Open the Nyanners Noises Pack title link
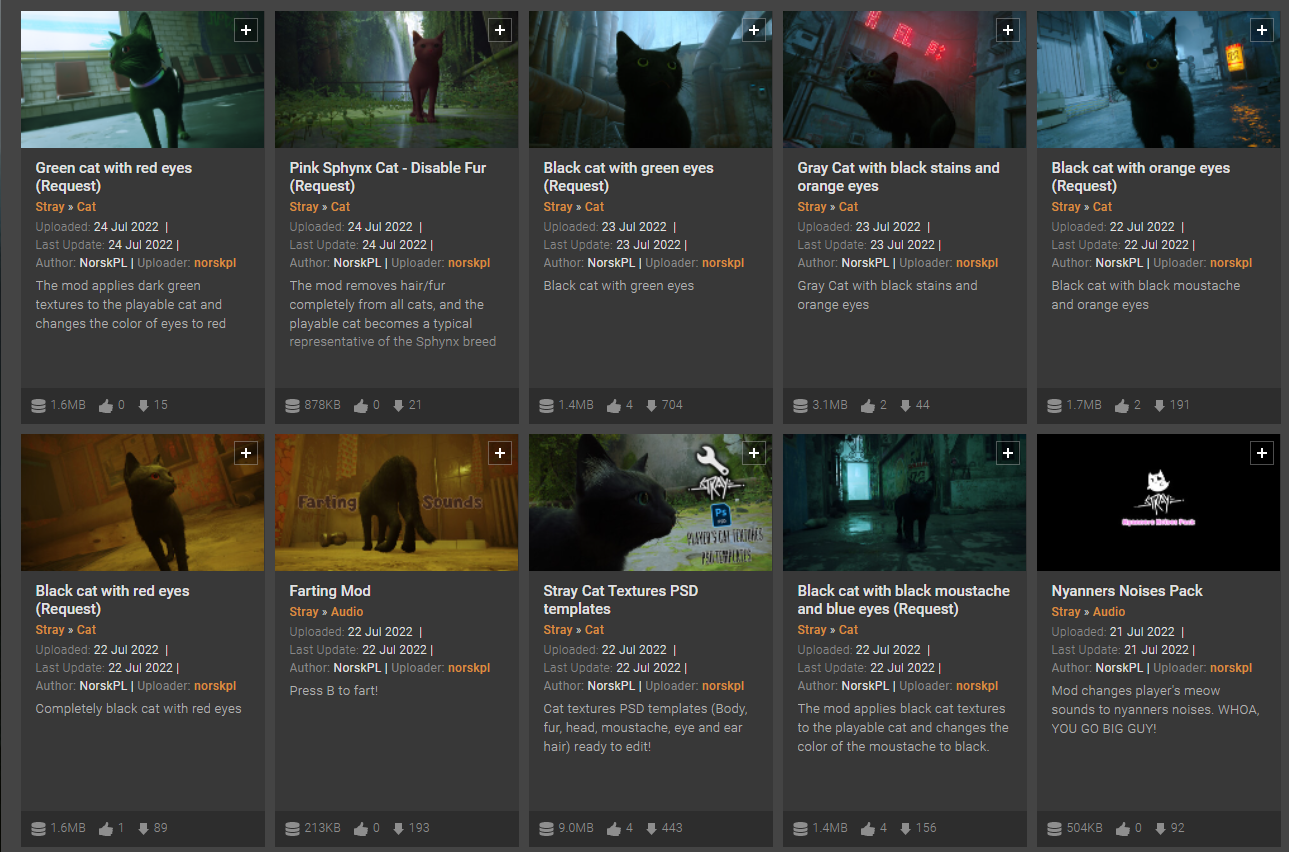 pyautogui.click(x=1127, y=591)
